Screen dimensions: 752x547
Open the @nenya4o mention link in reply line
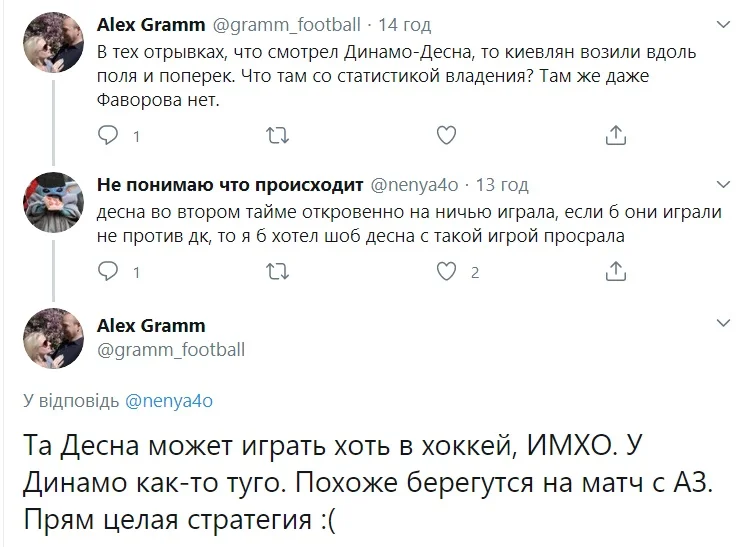(169, 400)
